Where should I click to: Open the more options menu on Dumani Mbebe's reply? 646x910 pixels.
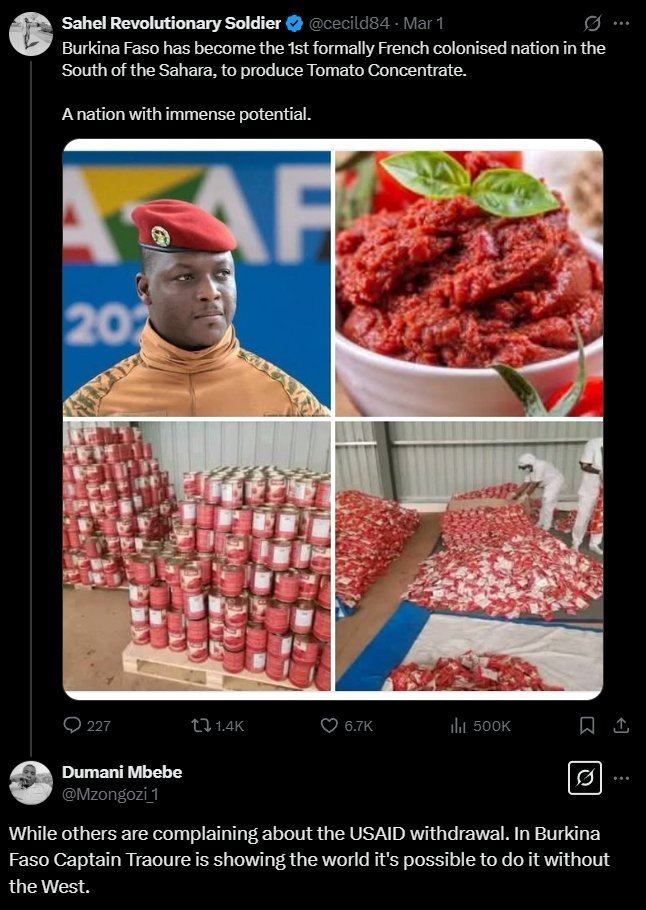pyautogui.click(x=621, y=778)
